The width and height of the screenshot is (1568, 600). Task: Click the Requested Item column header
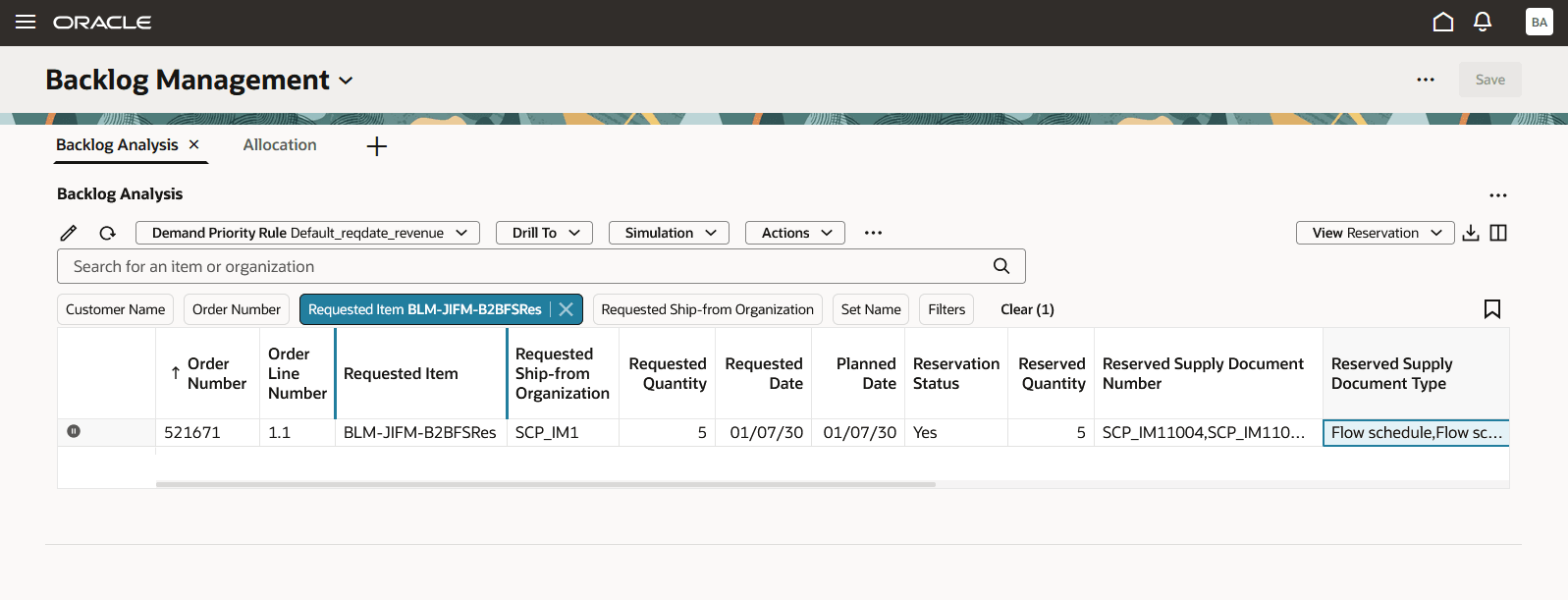pos(420,373)
